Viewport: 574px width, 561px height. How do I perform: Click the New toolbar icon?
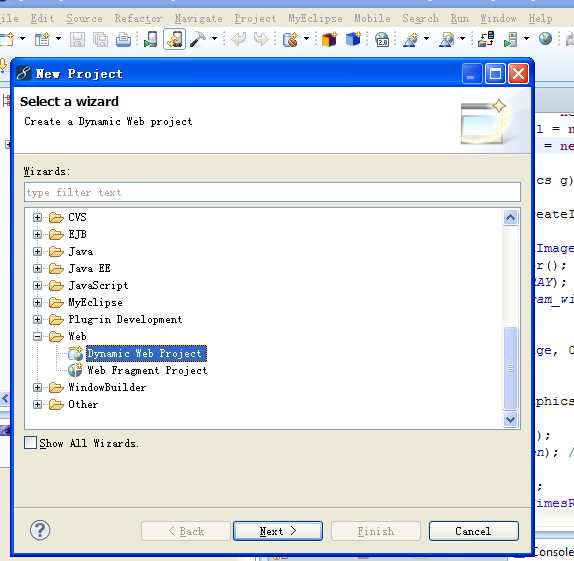[x=7, y=39]
